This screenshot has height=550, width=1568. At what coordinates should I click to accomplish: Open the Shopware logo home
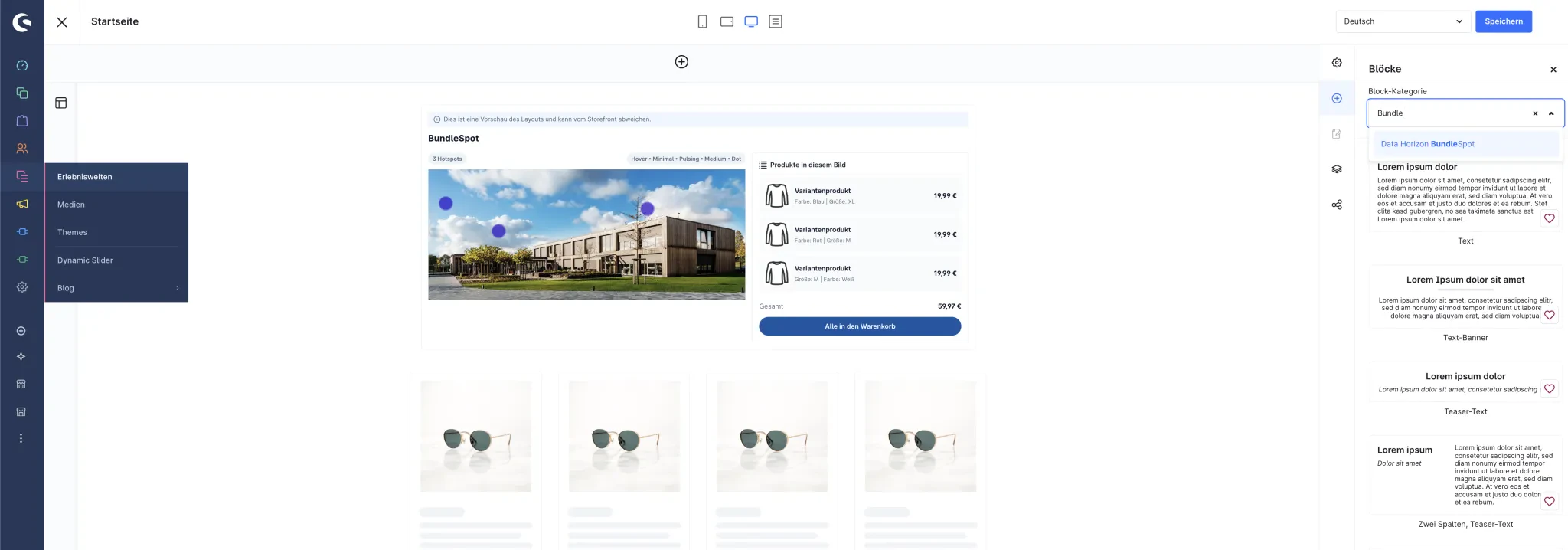point(22,22)
